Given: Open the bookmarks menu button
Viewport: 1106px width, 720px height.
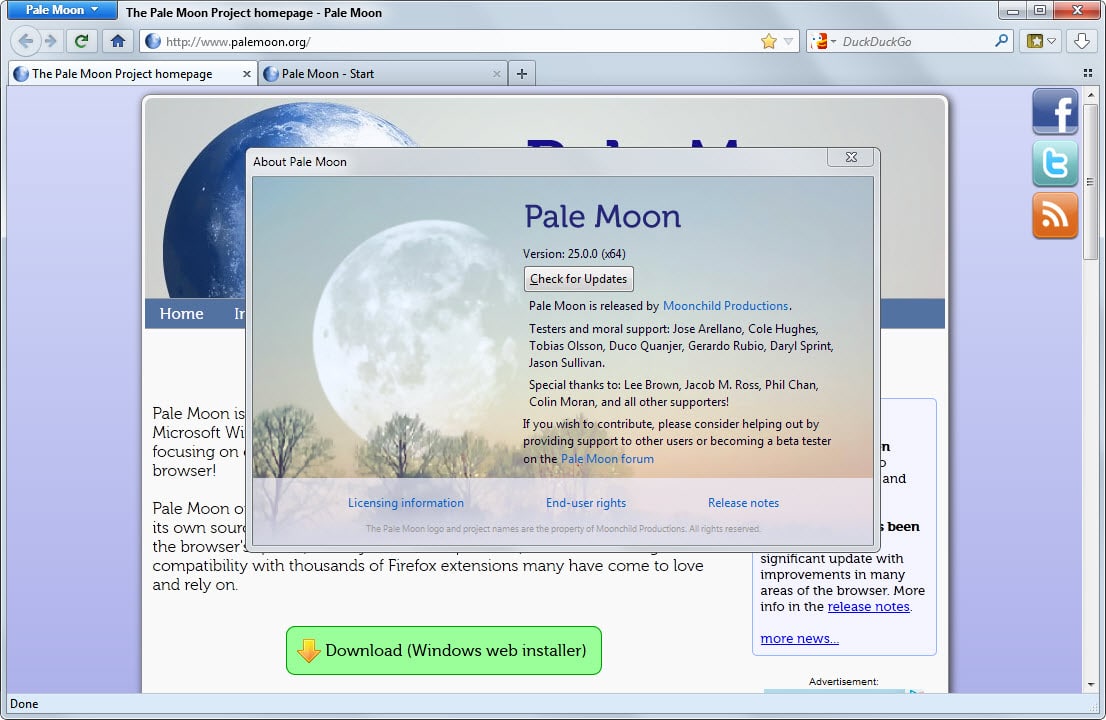Looking at the screenshot, I should coord(1041,41).
